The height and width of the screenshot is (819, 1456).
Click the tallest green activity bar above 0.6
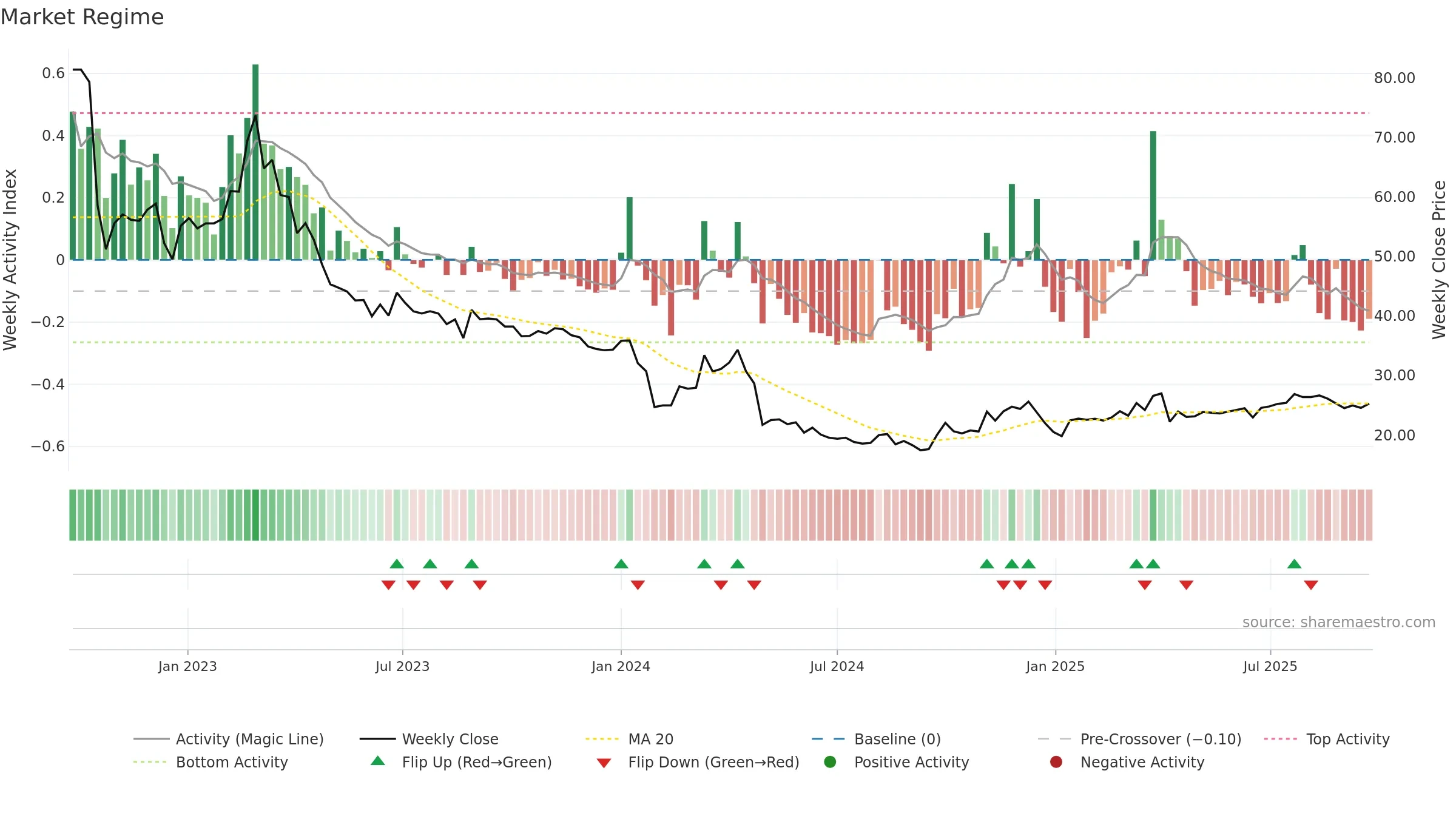click(255, 162)
